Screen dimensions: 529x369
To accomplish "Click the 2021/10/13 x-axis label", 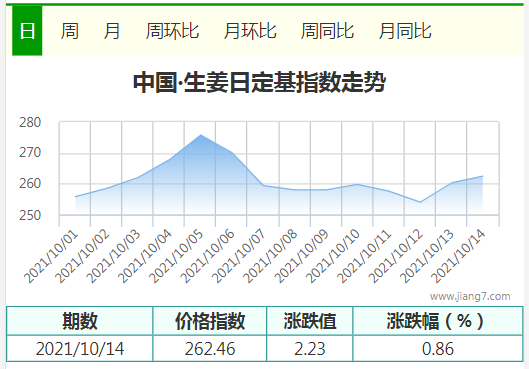I will pyautogui.click(x=426, y=257).
